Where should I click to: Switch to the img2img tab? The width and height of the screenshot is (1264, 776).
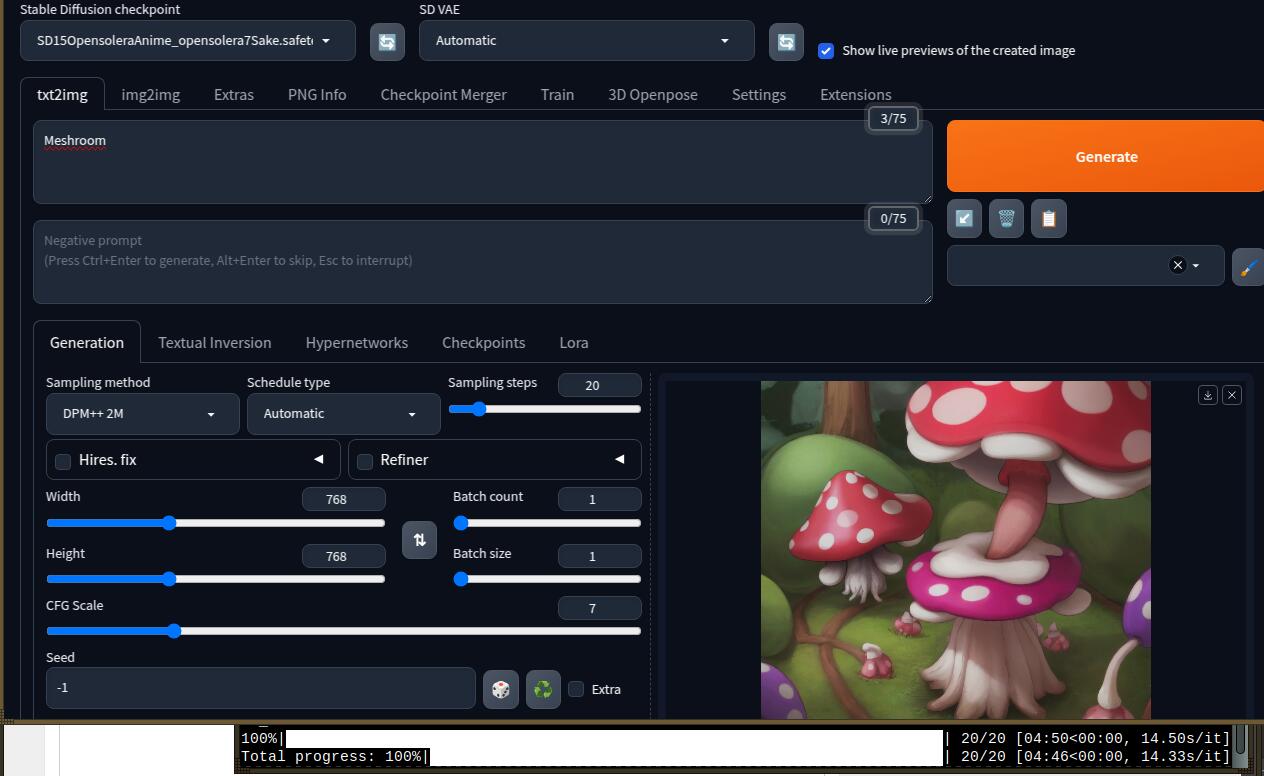[151, 95]
